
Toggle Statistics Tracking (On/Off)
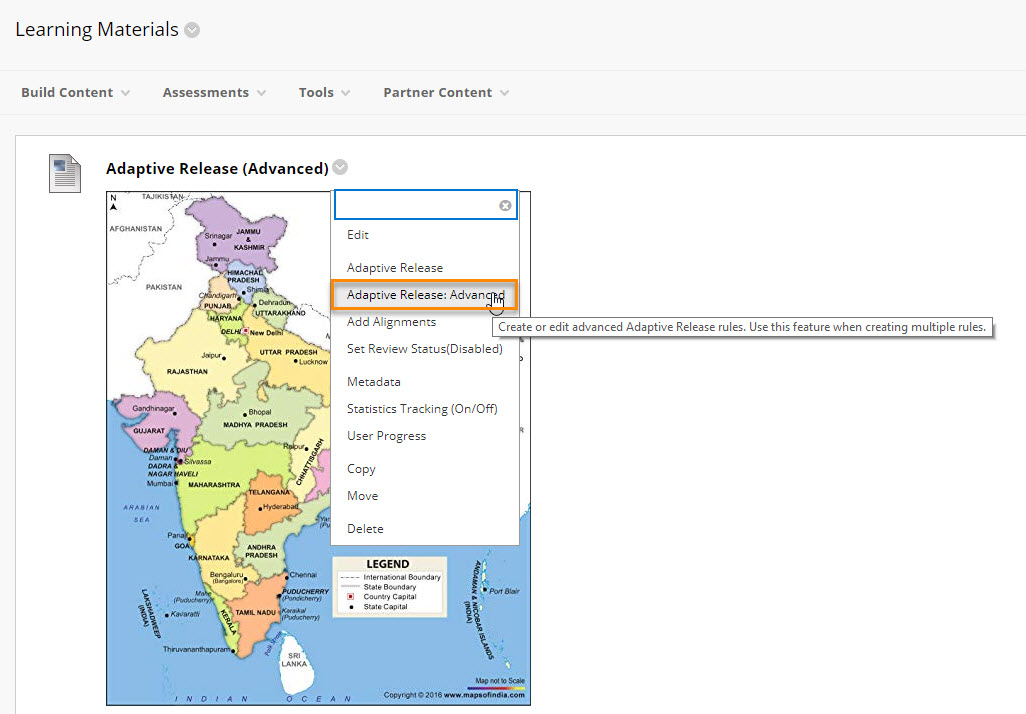422,409
